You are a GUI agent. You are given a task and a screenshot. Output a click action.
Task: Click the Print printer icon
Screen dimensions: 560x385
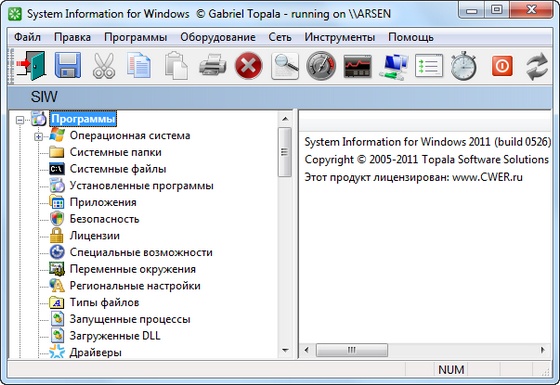212,65
